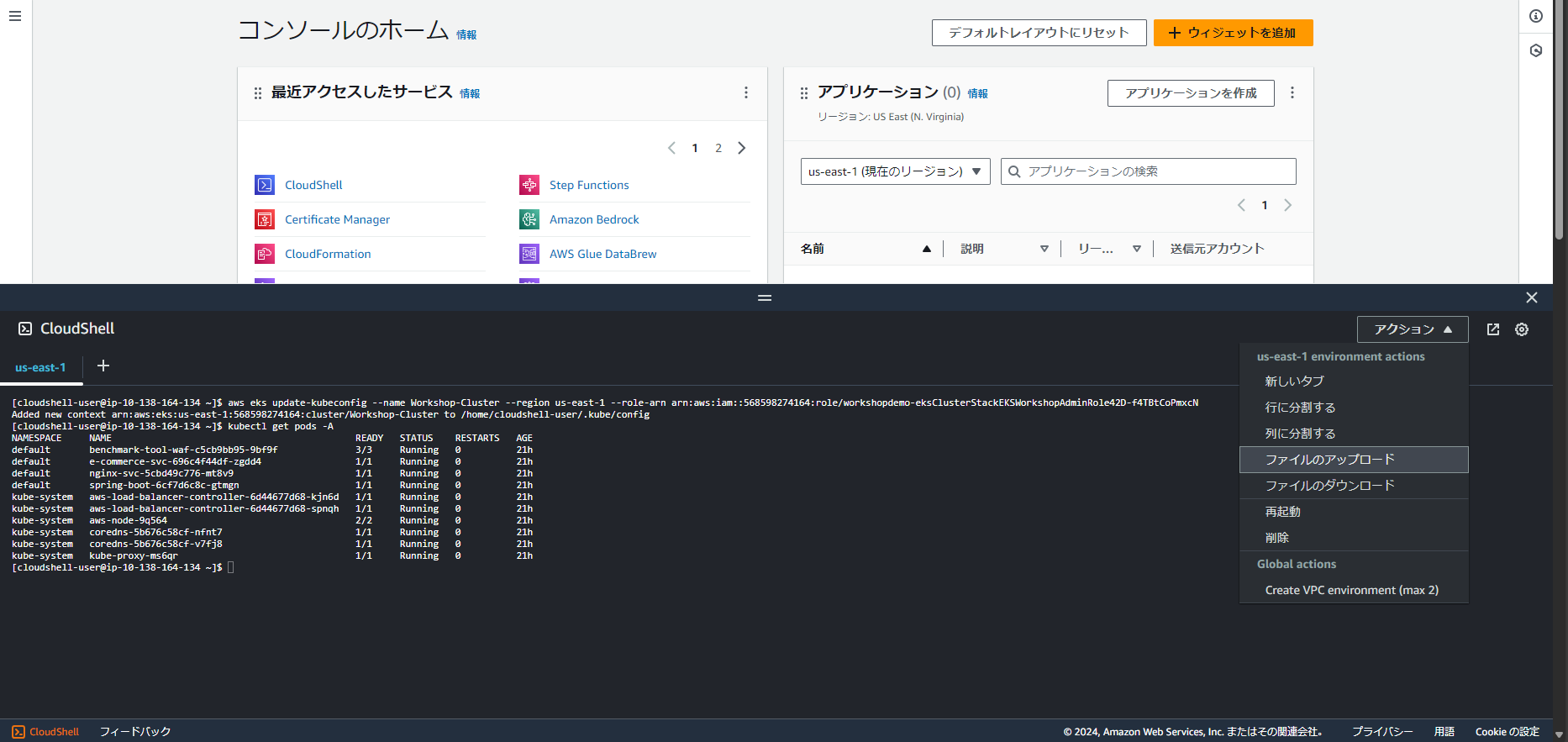1568x742 pixels.
Task: Switch to the us-east-1 terminal tab
Action: pyautogui.click(x=40, y=367)
